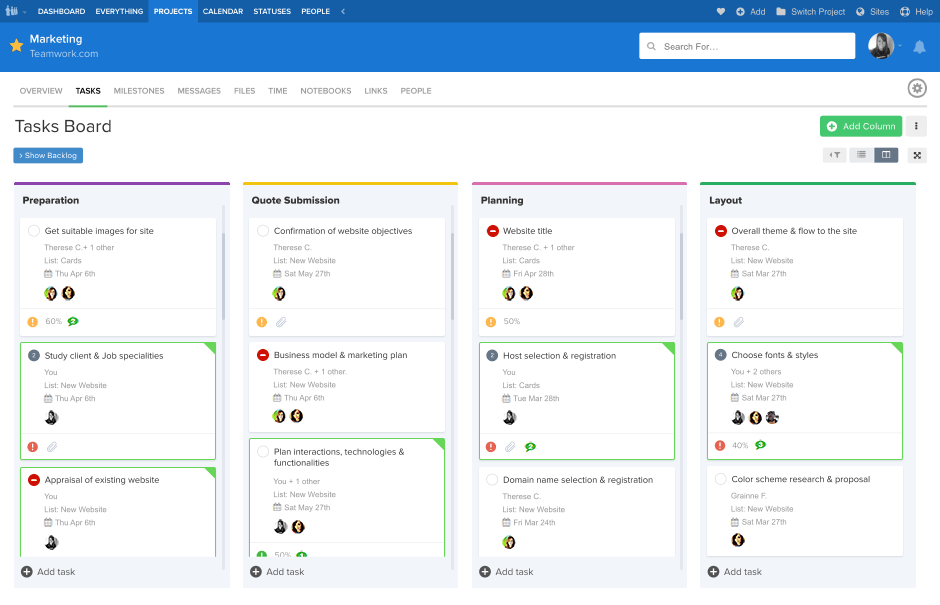Click the green Add Column button
This screenshot has width=940, height=605.
(860, 126)
